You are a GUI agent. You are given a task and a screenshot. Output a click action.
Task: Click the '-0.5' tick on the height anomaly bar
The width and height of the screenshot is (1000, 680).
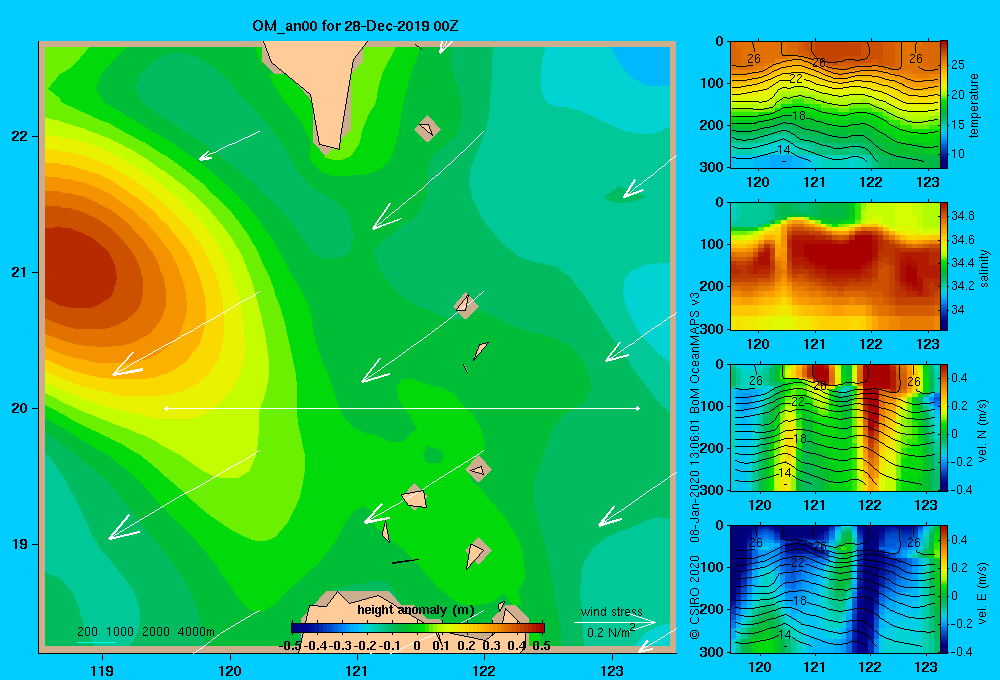click(290, 645)
